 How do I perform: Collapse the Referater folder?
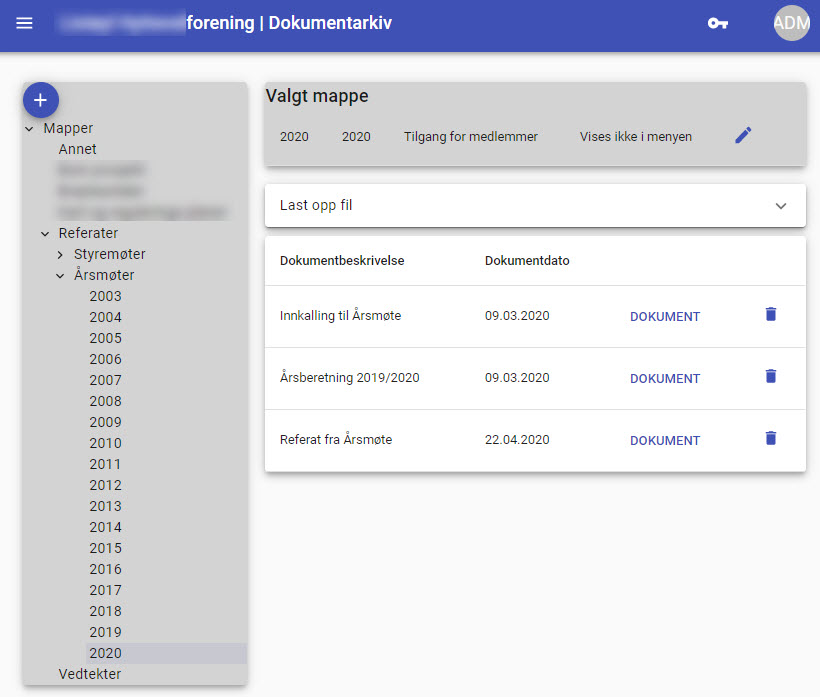pyautogui.click(x=45, y=234)
